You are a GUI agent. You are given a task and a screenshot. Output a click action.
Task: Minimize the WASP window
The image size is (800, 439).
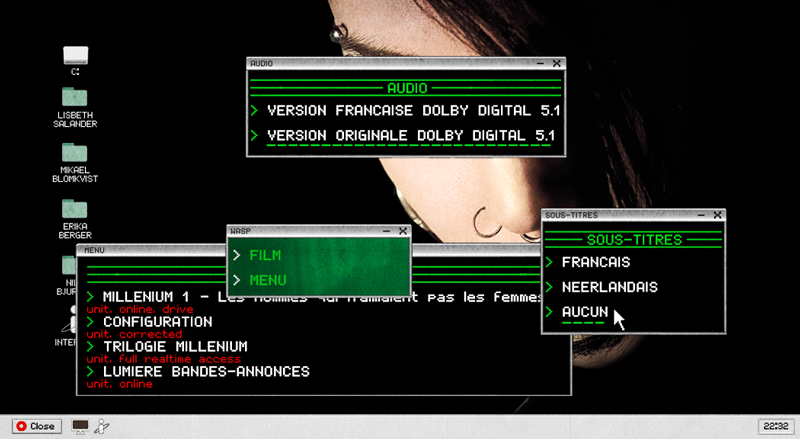[386, 231]
